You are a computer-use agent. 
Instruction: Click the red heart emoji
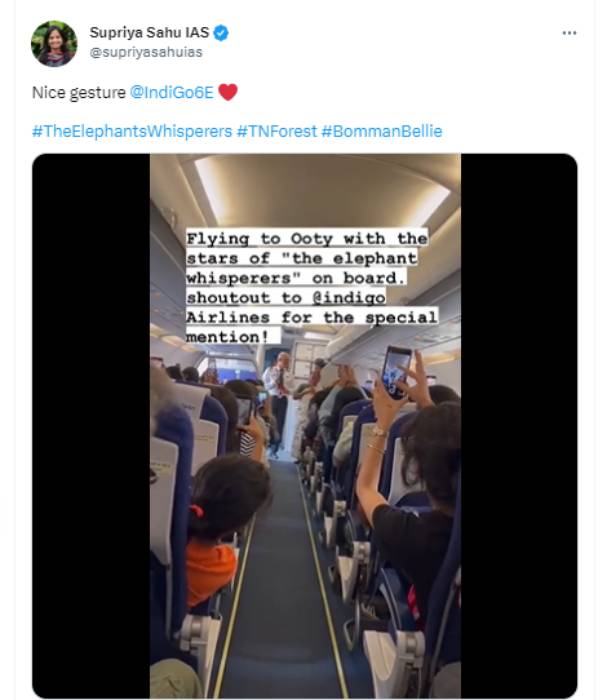coord(228,92)
